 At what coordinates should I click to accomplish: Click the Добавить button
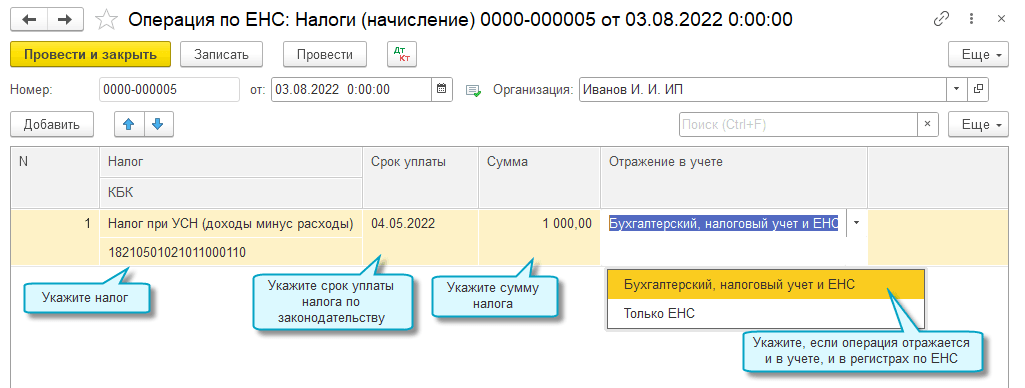click(52, 124)
